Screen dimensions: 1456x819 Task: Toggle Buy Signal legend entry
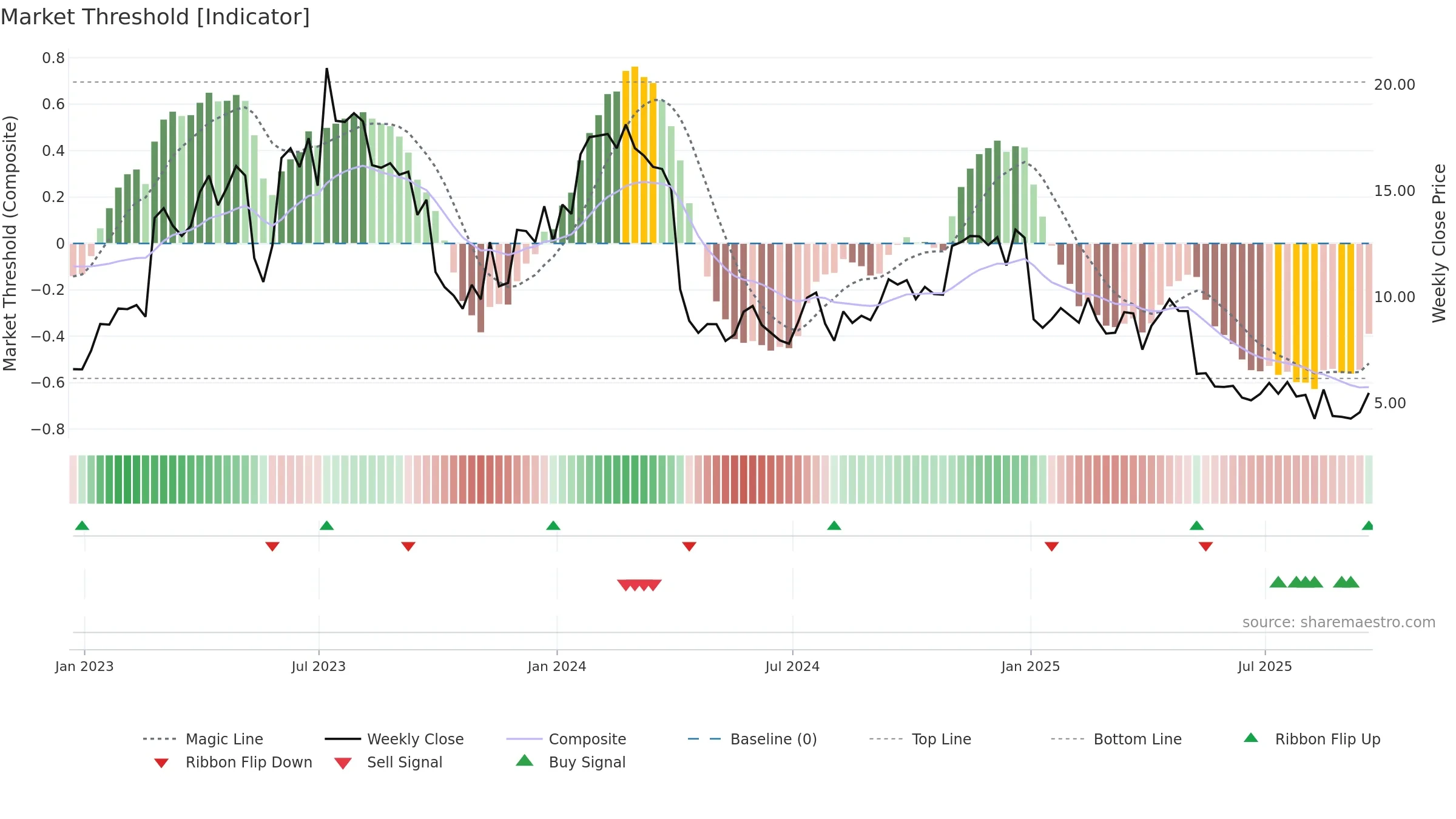[x=570, y=762]
